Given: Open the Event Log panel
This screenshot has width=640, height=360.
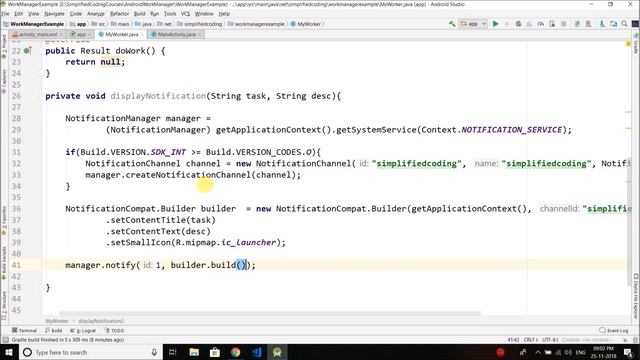Looking at the screenshot, I should [614, 331].
